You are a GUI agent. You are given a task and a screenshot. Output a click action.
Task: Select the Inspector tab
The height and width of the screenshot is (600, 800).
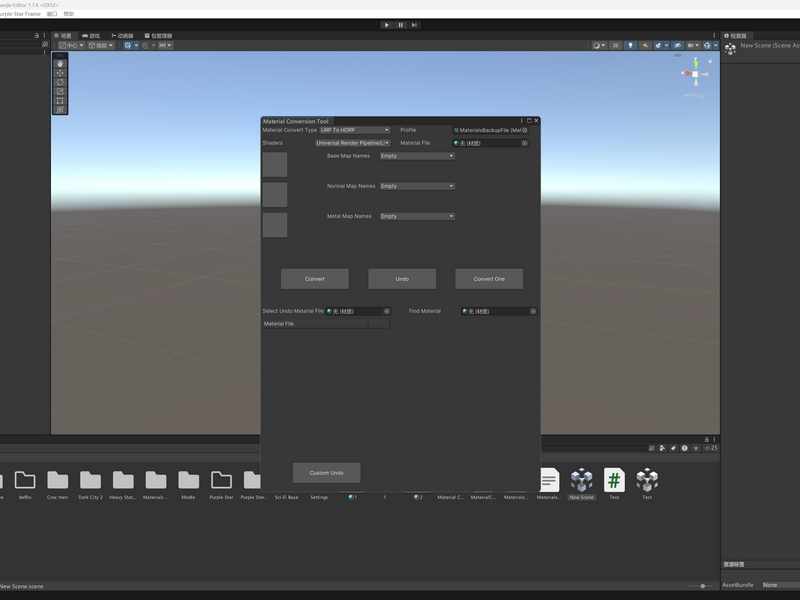point(735,36)
